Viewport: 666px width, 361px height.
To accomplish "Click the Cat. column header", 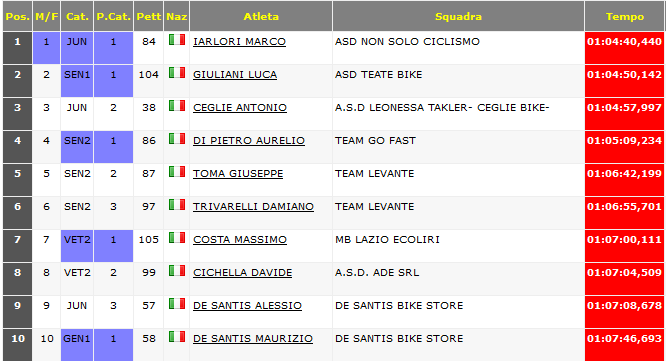I will tap(77, 16).
